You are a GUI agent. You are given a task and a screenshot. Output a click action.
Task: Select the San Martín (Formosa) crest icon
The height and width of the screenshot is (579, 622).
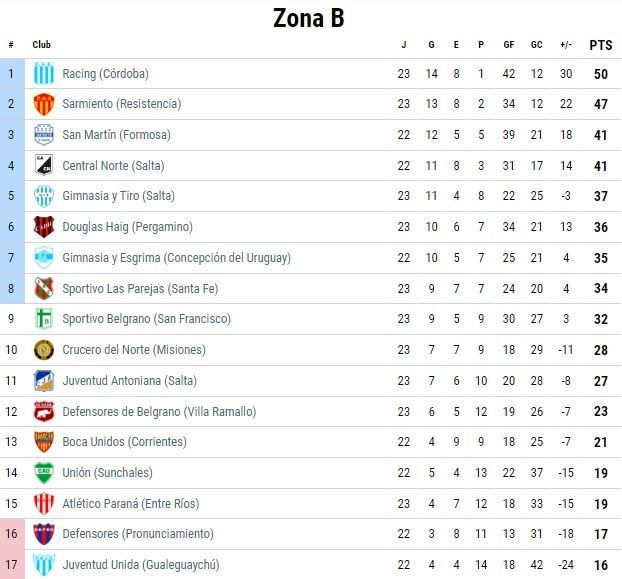[43, 135]
